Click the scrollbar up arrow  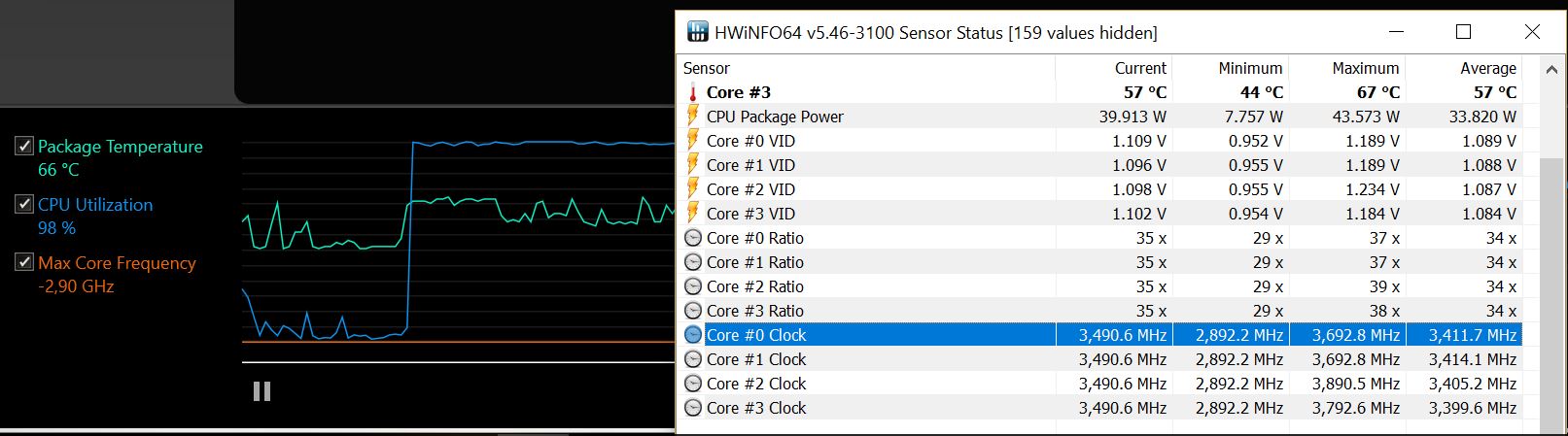(1552, 70)
